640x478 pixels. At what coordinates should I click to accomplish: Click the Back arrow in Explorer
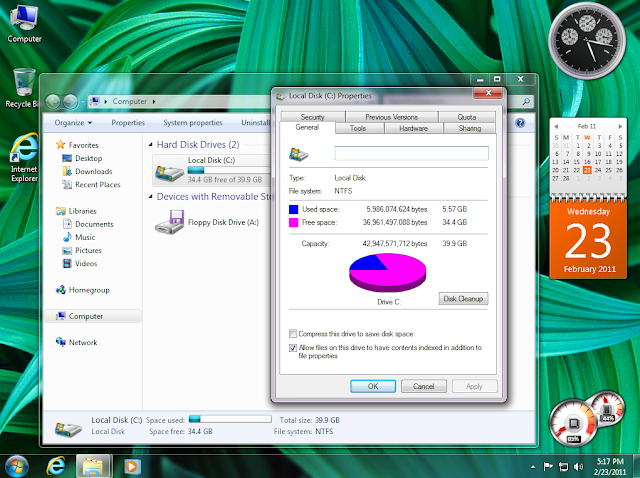53,101
